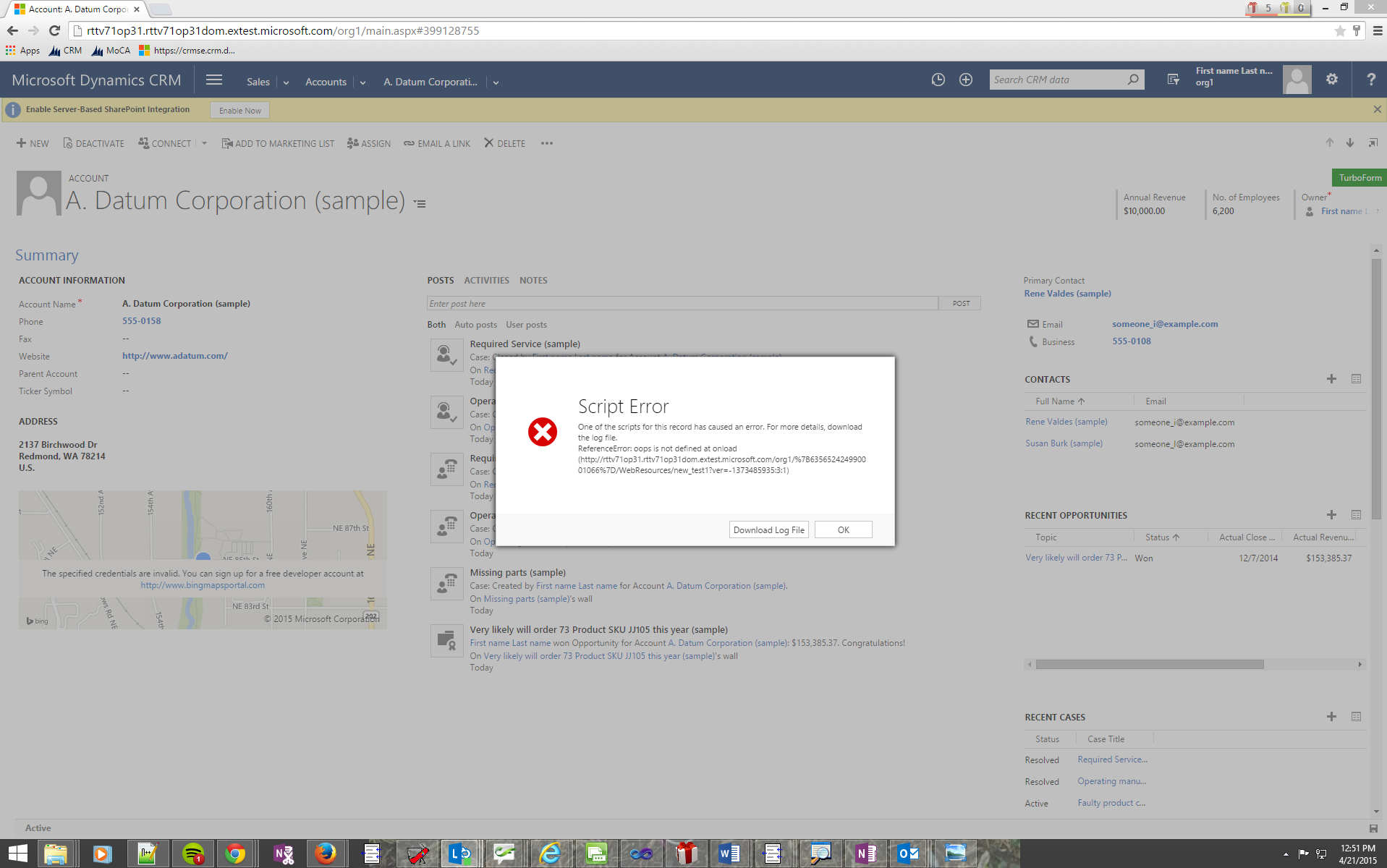Open the Quick Create plus icon
The height and width of the screenshot is (868, 1387).
click(x=966, y=80)
